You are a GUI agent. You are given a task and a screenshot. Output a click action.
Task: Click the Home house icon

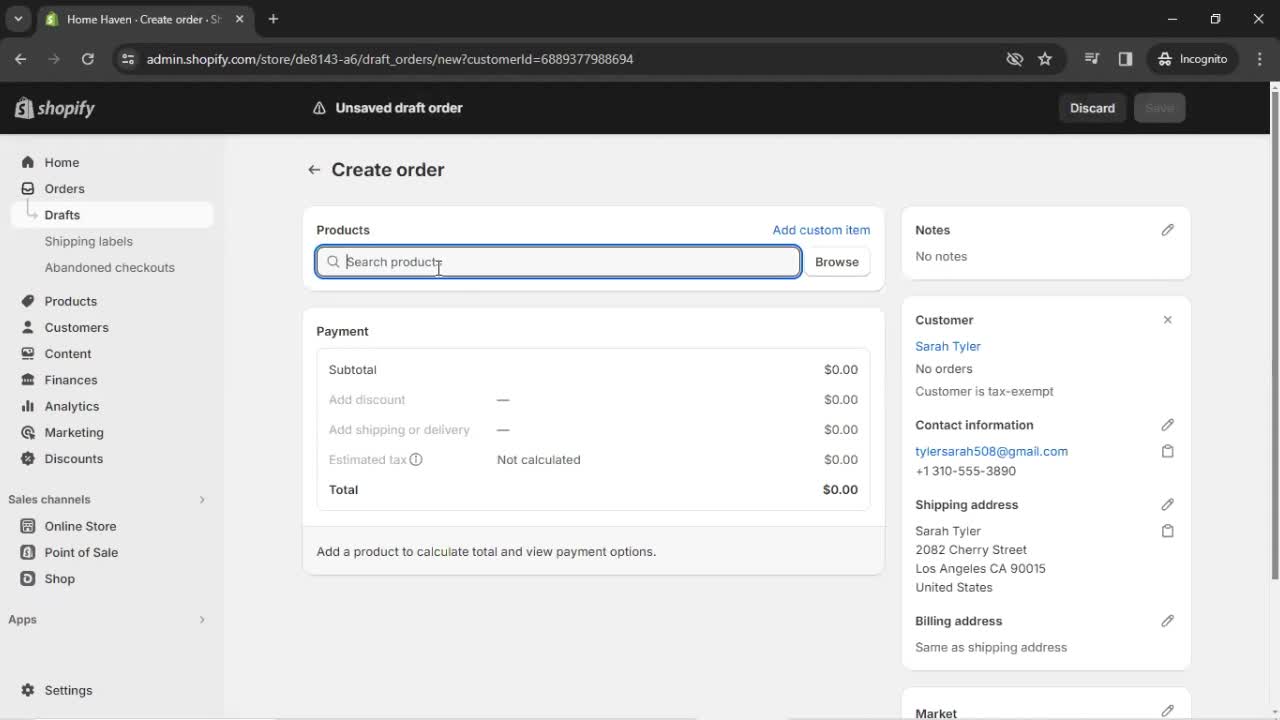click(27, 162)
